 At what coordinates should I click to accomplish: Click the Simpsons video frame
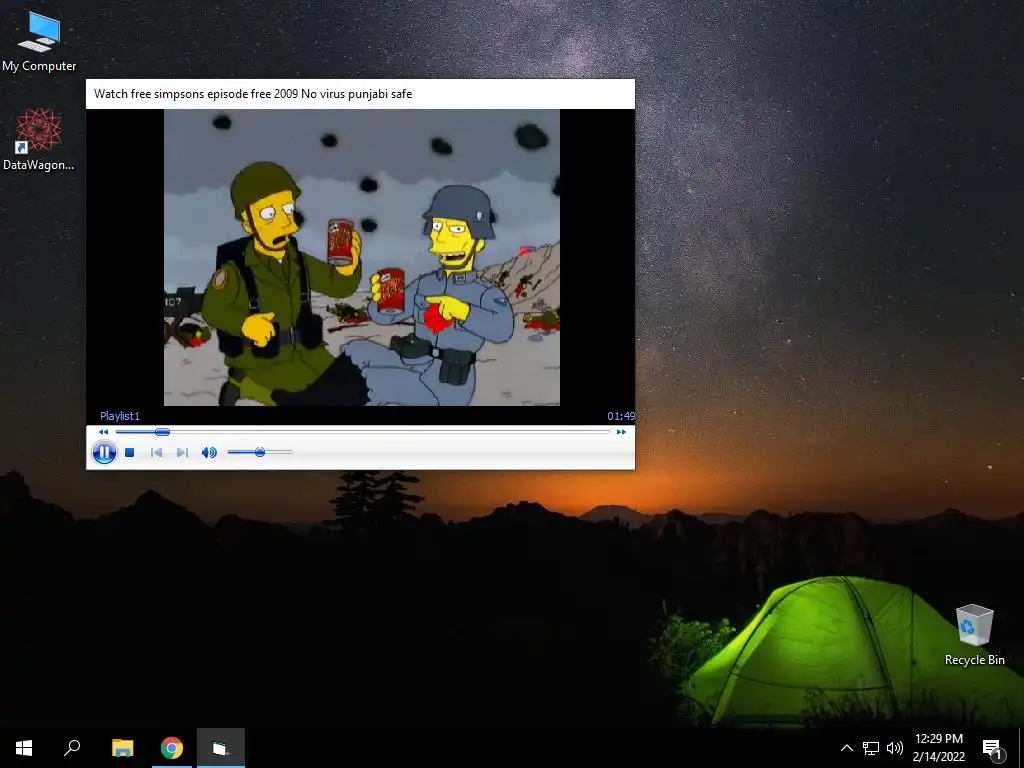[x=362, y=257]
